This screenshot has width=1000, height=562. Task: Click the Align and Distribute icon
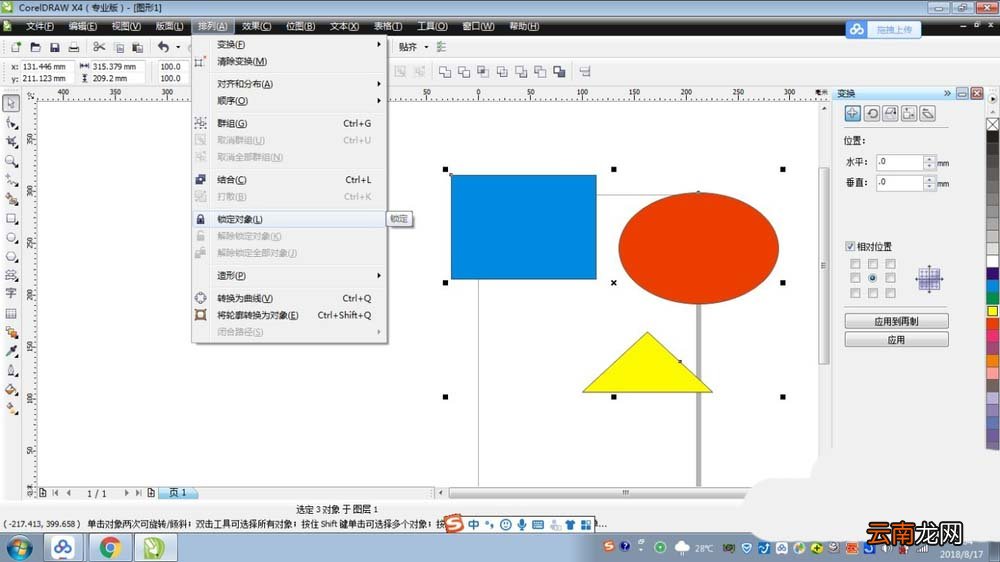click(585, 72)
